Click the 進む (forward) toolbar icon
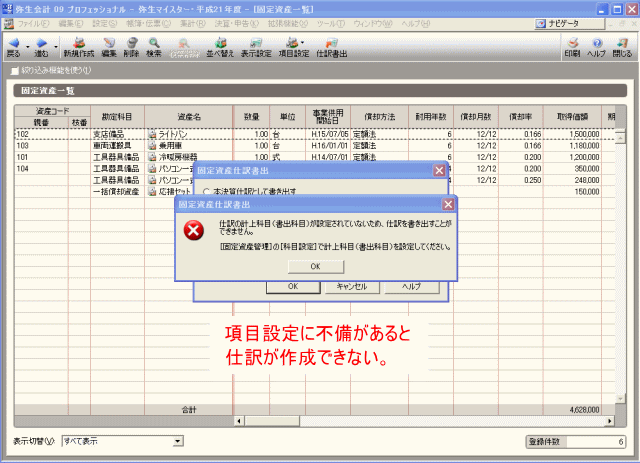640x463 pixels. point(41,47)
